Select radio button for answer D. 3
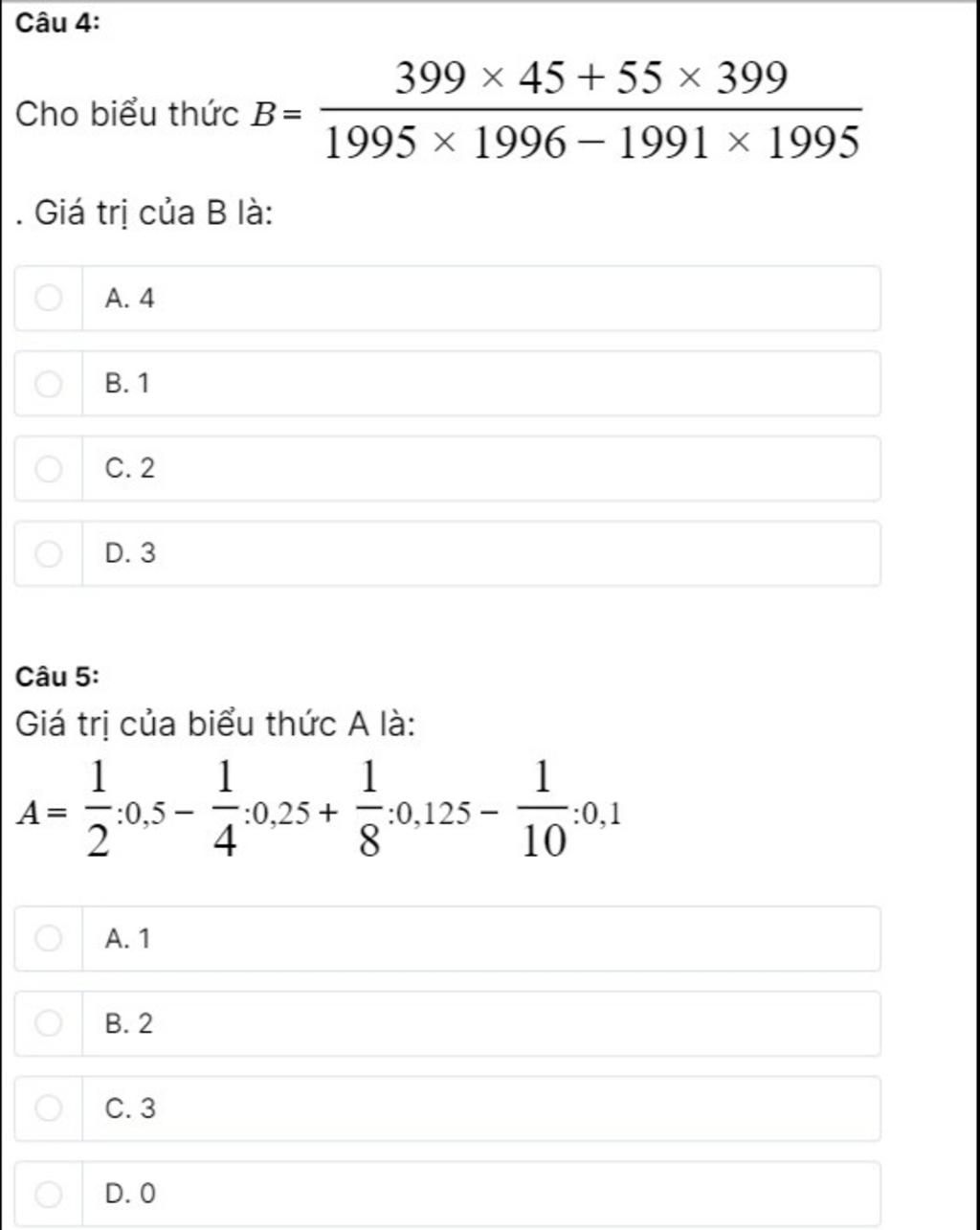Image resolution: width=980 pixels, height=1230 pixels. click(x=48, y=554)
